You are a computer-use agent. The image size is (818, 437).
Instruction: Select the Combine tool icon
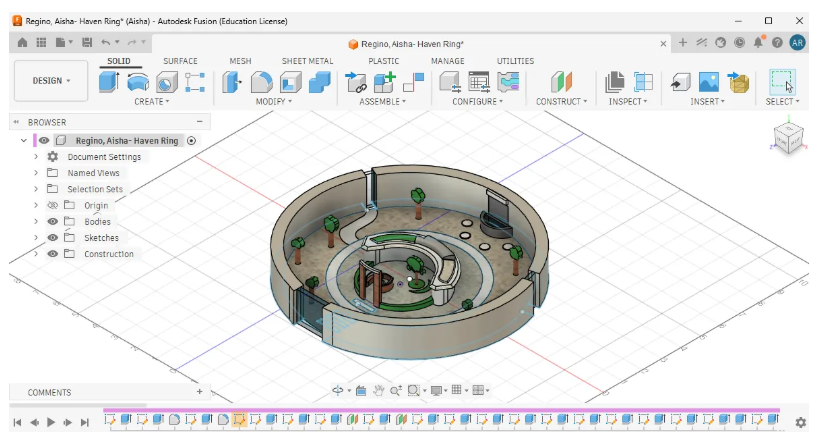pos(319,82)
